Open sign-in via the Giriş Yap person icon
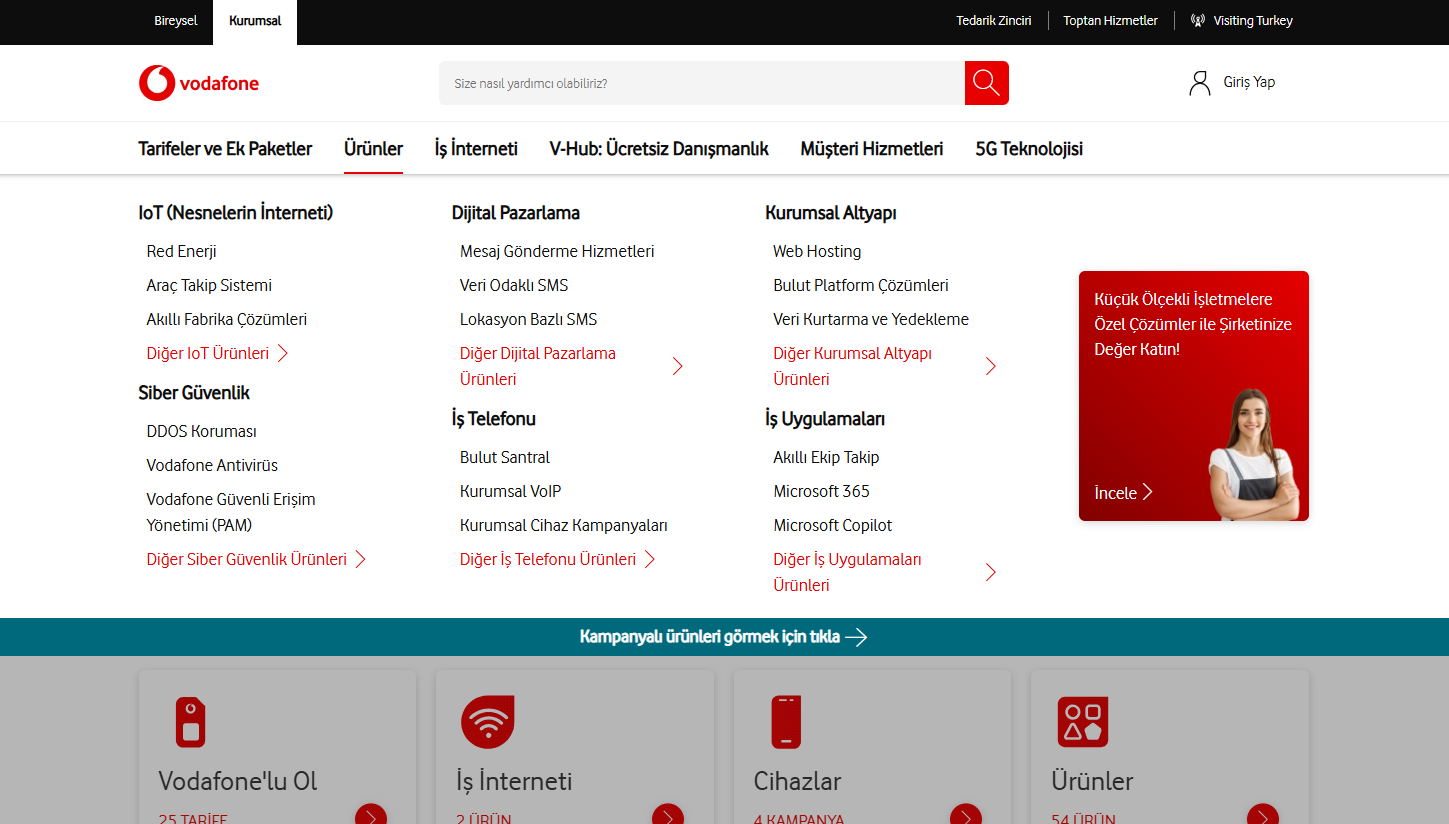 point(1200,82)
